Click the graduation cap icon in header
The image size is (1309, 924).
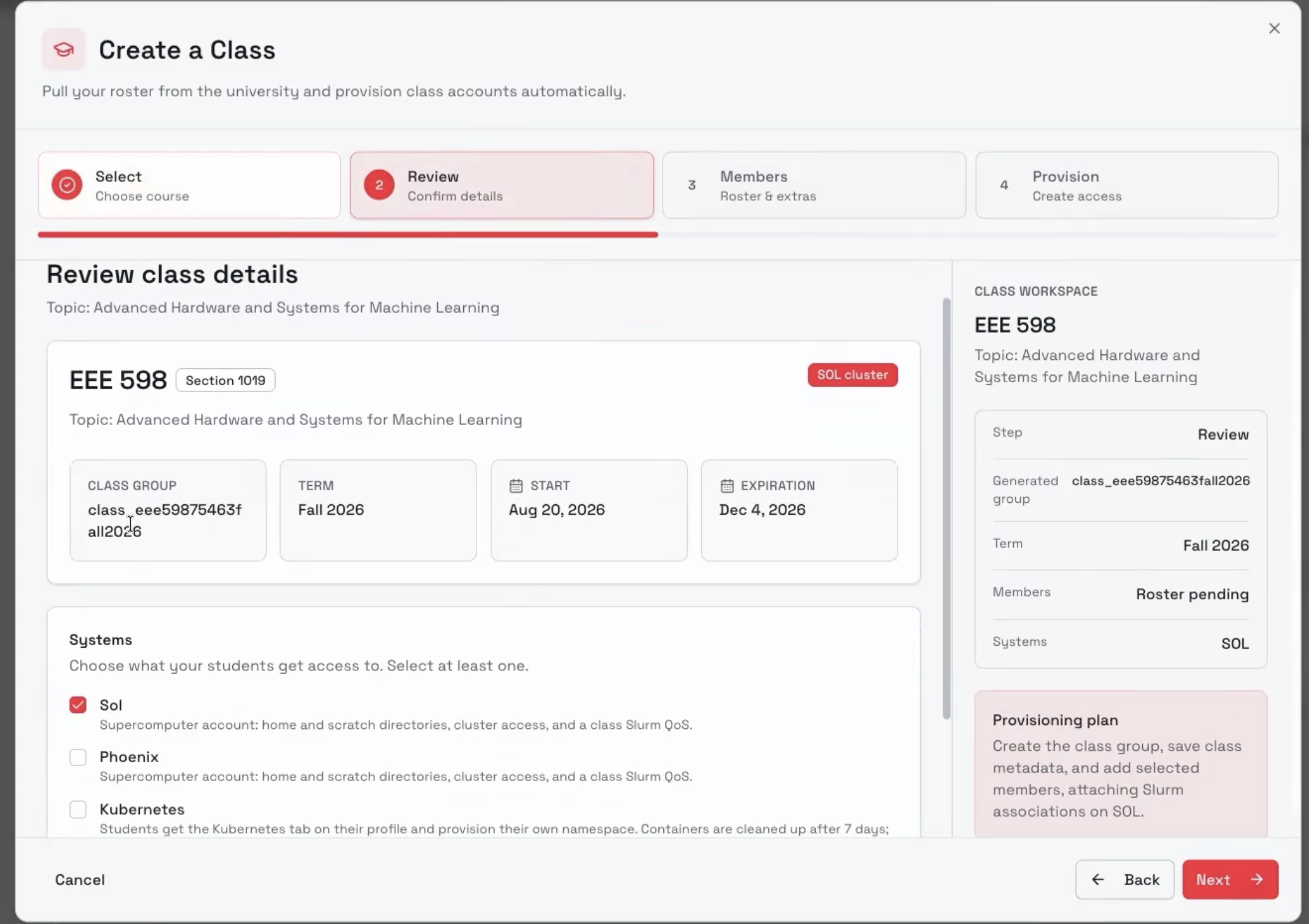pyautogui.click(x=64, y=49)
